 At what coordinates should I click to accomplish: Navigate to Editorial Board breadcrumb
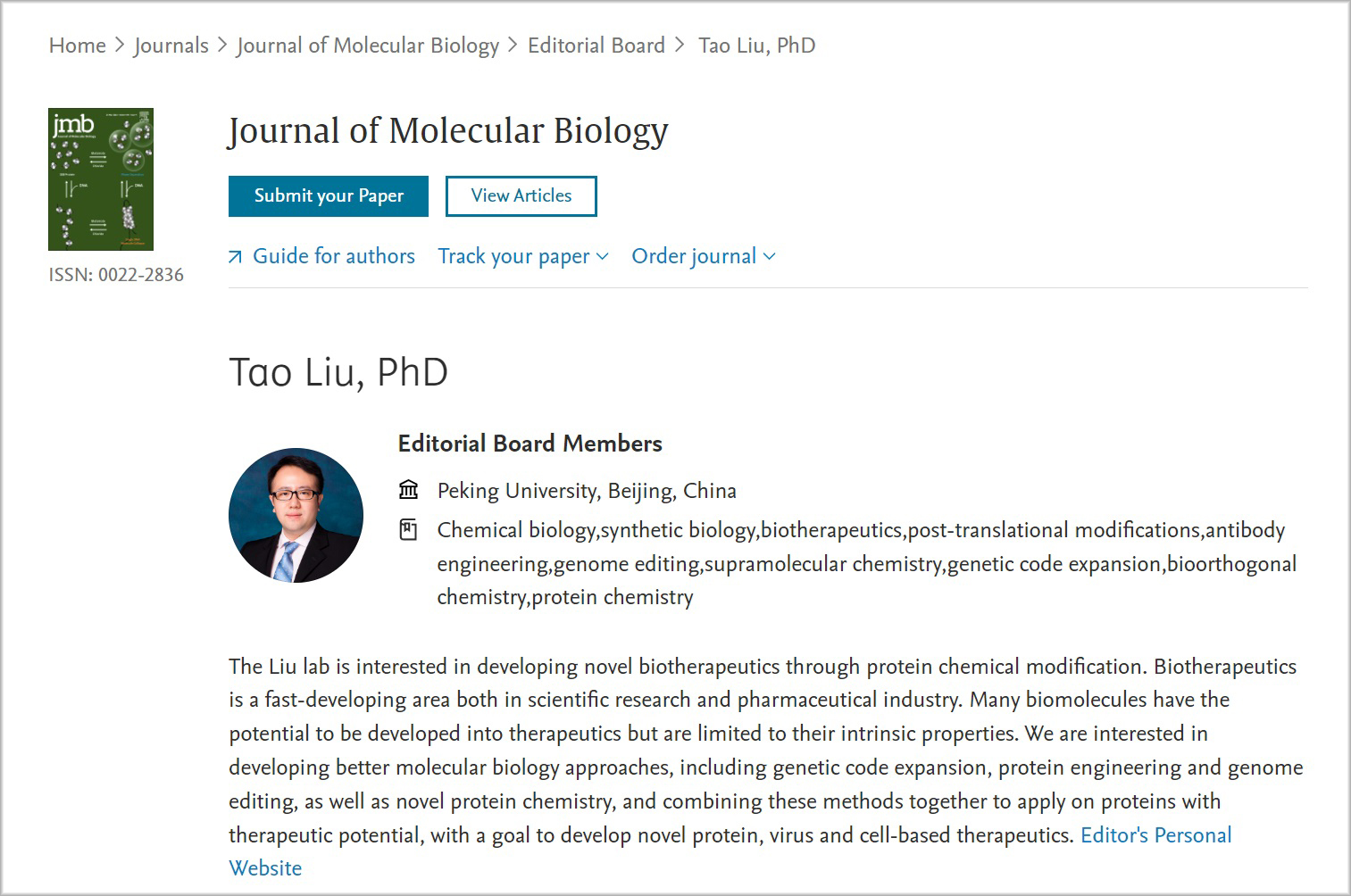596,46
